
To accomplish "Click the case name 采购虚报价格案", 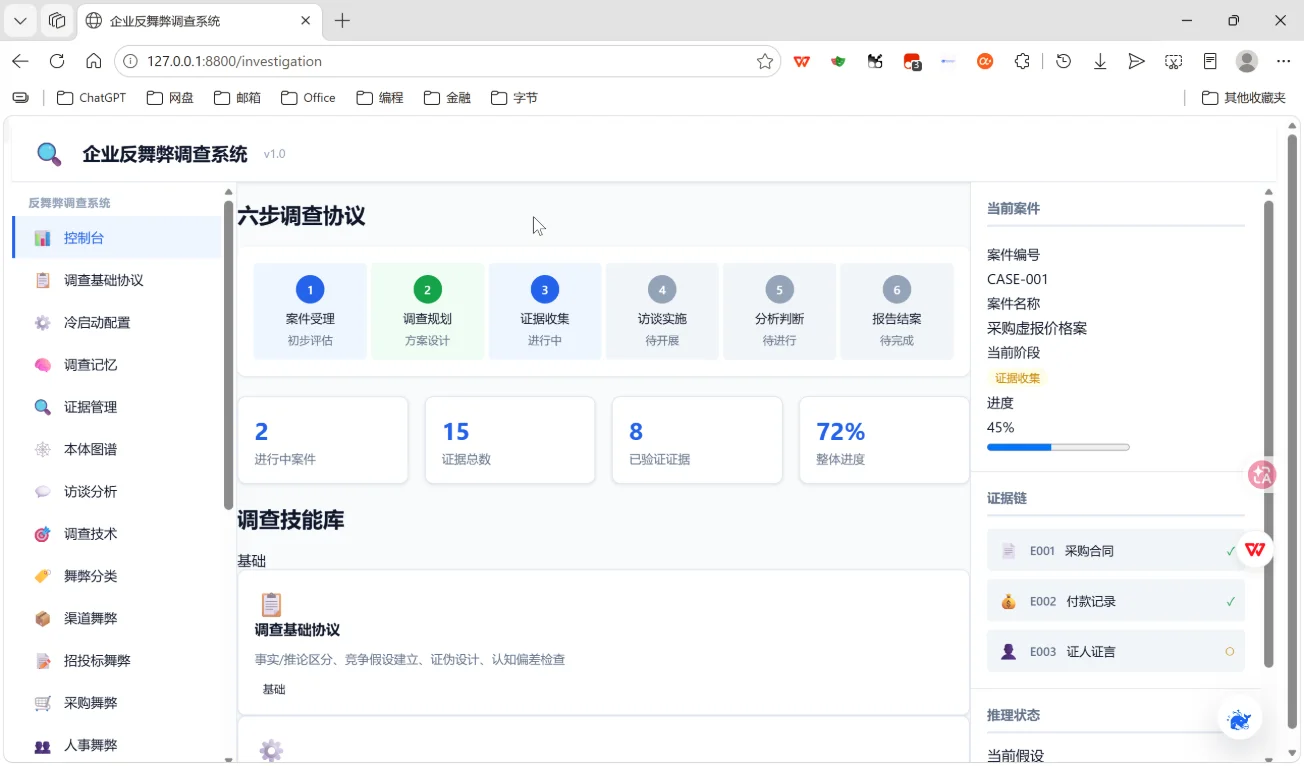I will (1037, 328).
